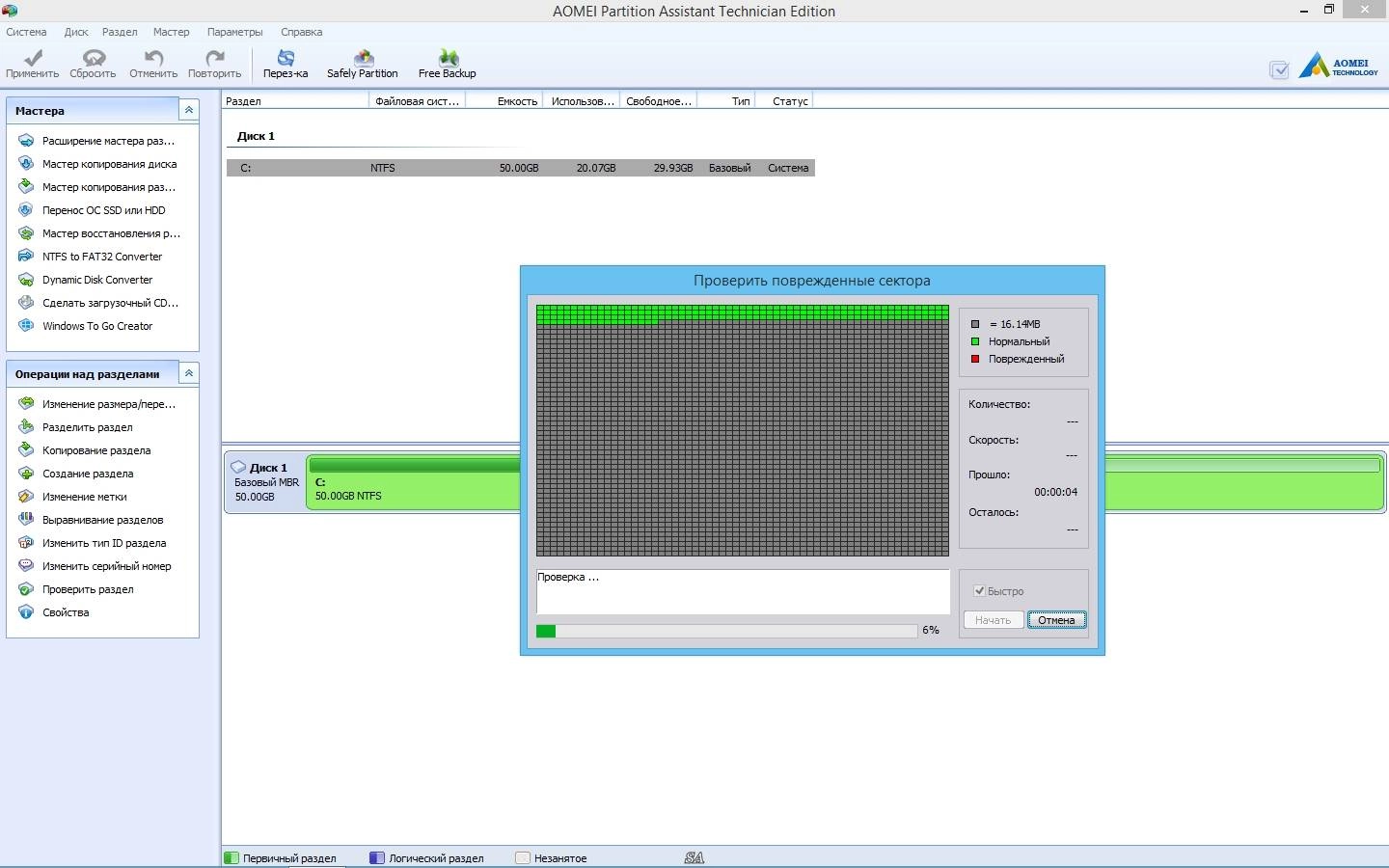
Task: Collapse the Операции над разделами panel
Action: click(189, 373)
